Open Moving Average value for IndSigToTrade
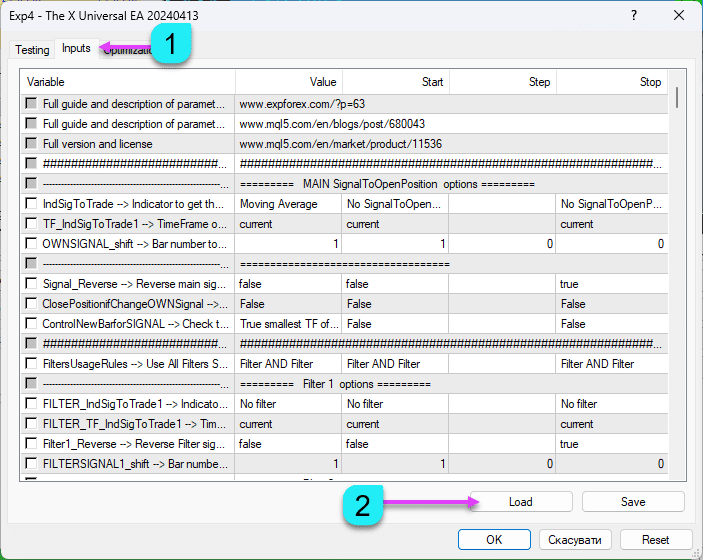The height and width of the screenshot is (560, 703). (288, 204)
